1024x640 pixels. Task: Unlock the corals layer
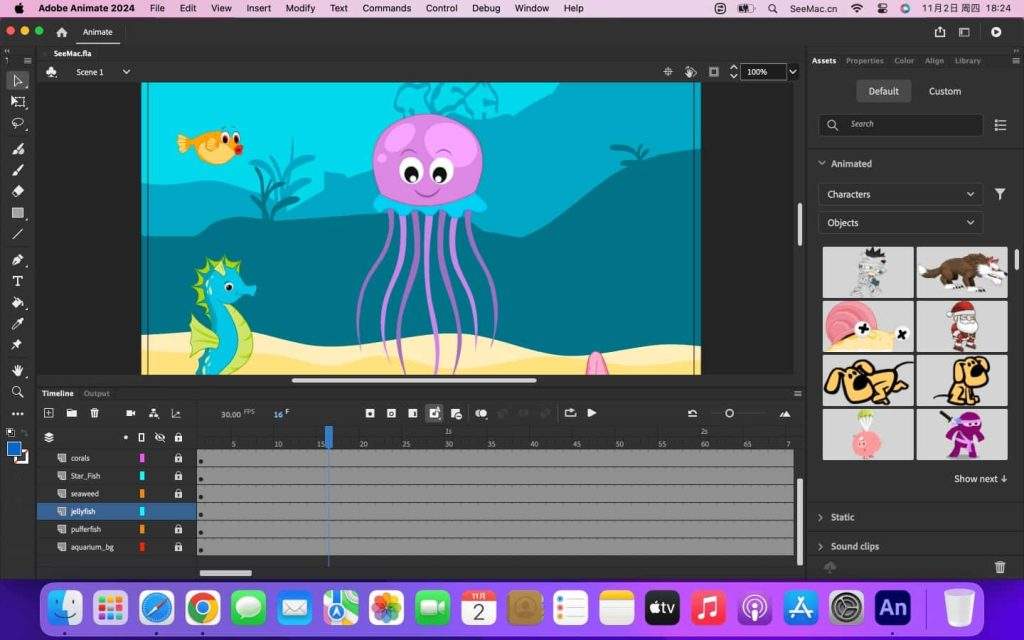coord(178,458)
